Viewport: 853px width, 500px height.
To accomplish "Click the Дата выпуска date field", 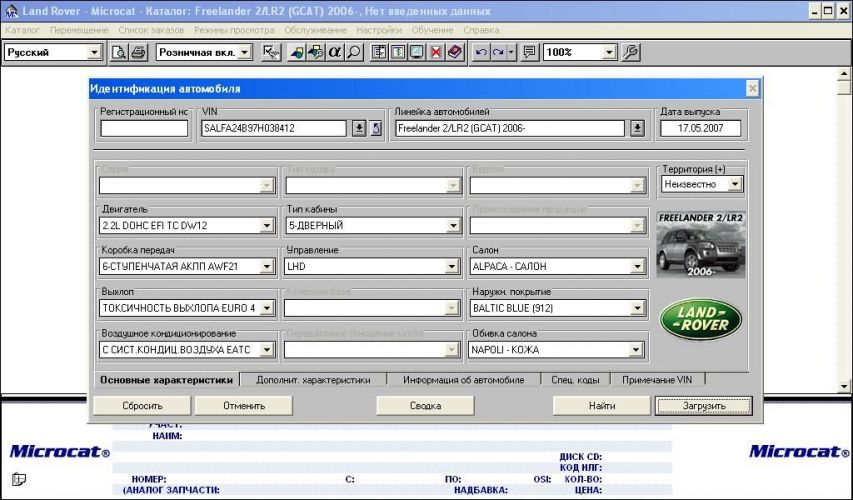I will coord(701,128).
